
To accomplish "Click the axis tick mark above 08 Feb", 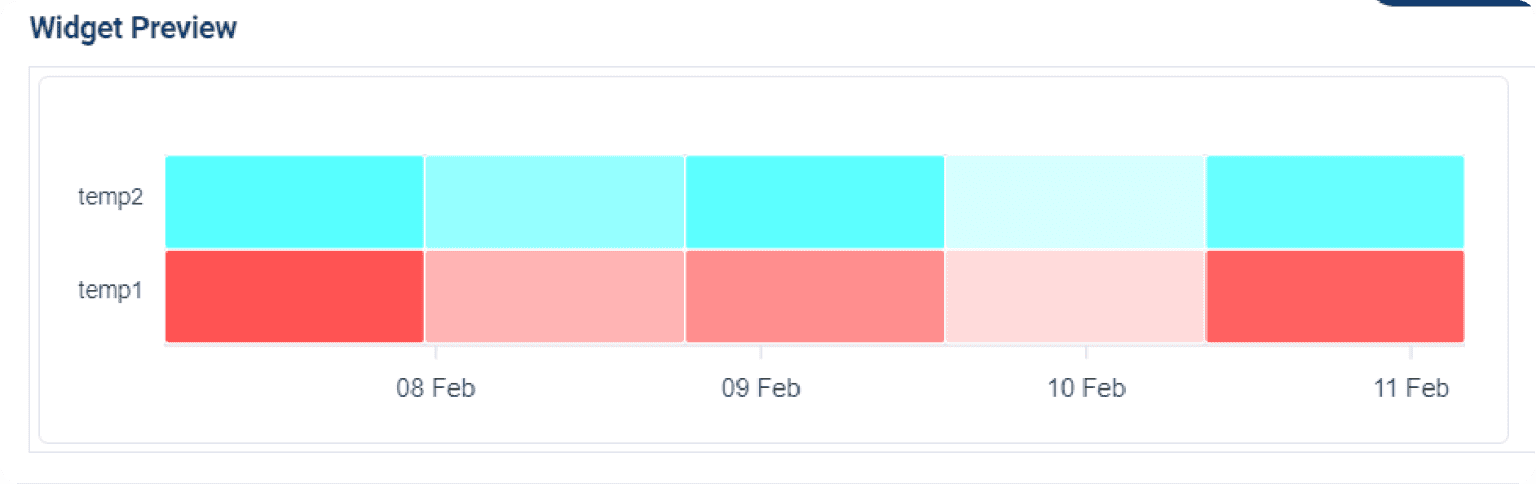I will (436, 353).
